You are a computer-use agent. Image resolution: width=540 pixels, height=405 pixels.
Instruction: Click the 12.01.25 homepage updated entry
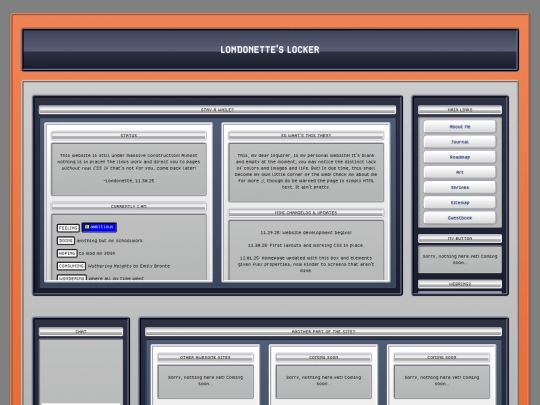coord(306,264)
